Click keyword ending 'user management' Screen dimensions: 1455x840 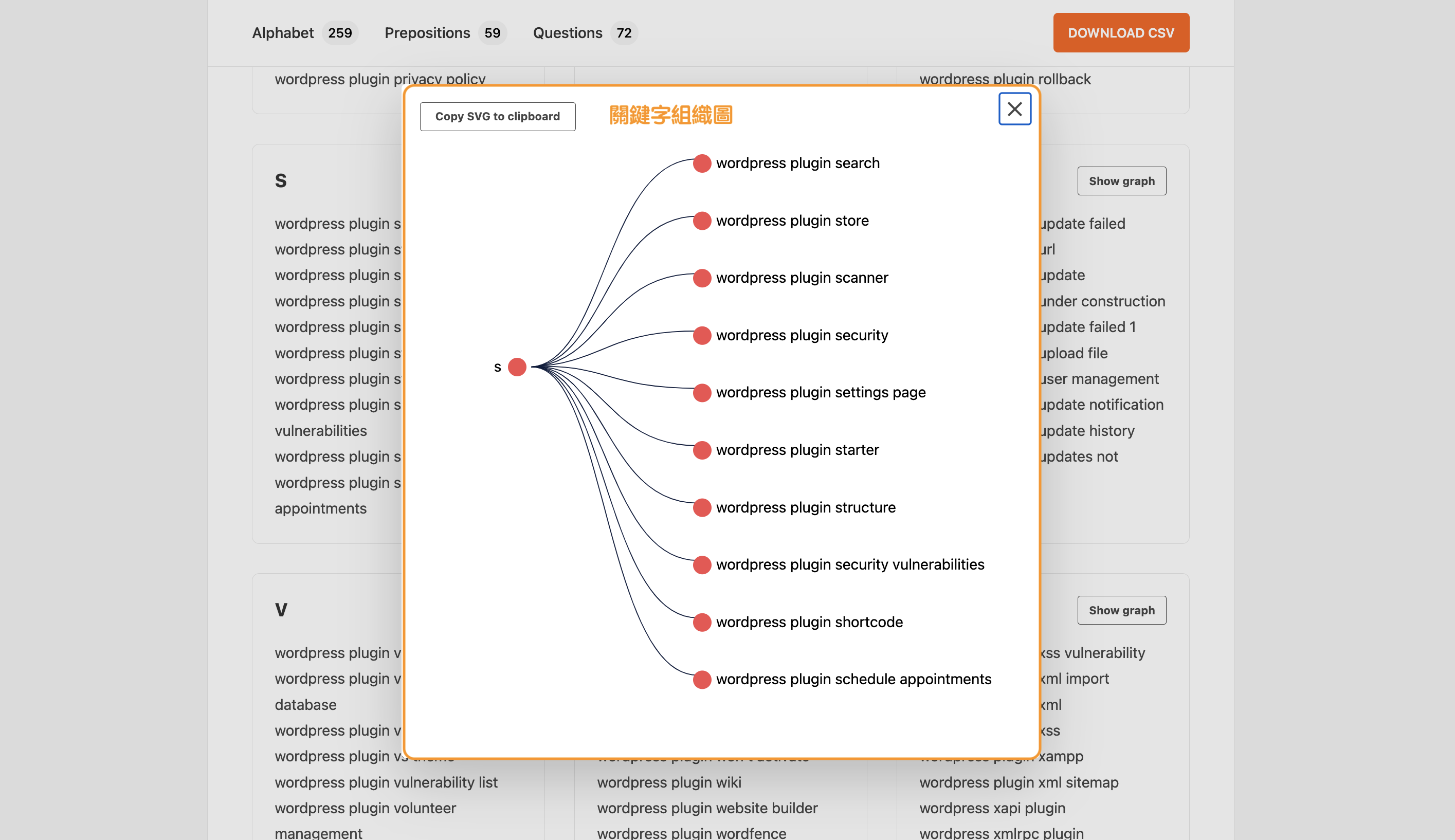pyautogui.click(x=1100, y=379)
